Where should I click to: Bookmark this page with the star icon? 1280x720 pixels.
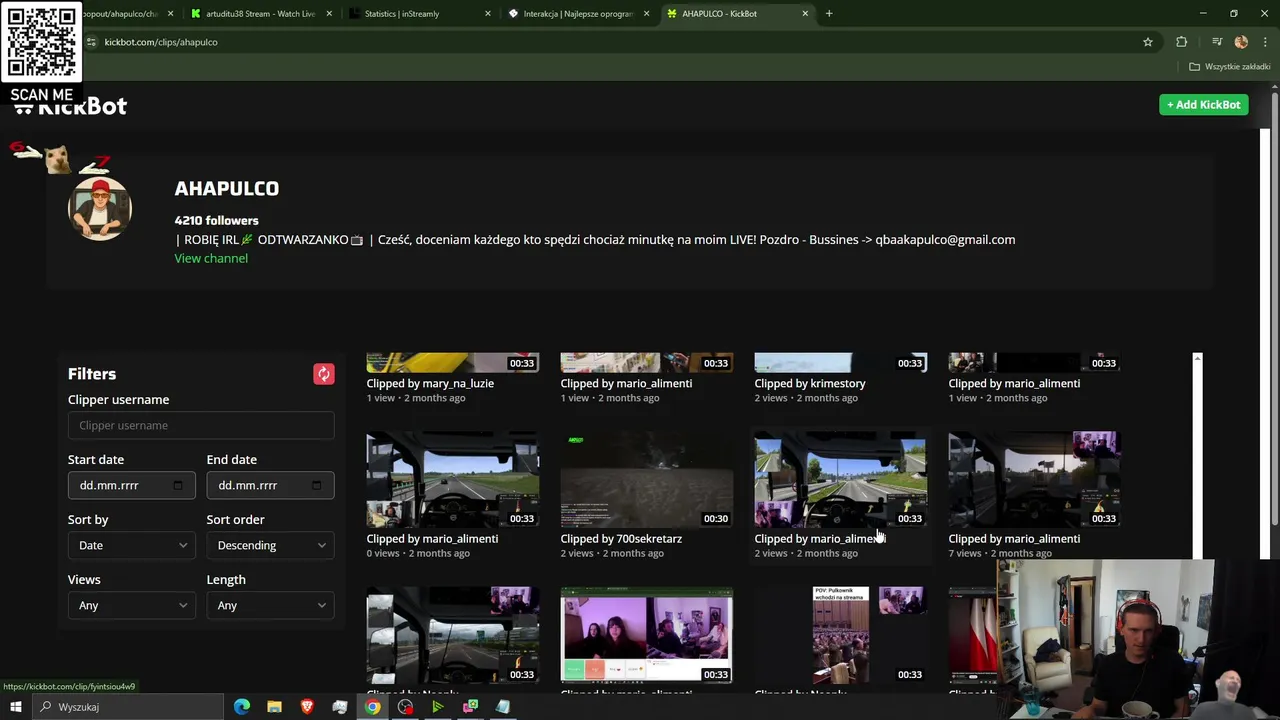coord(1148,42)
